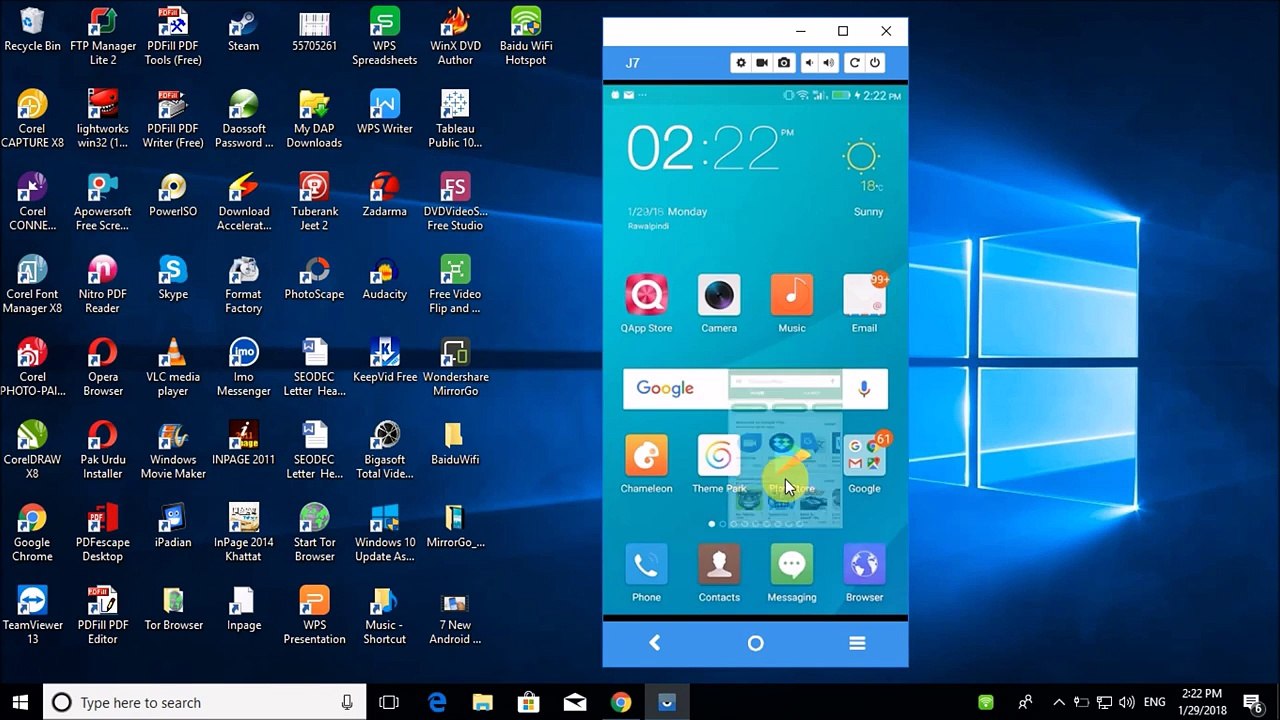Select the Zadarma desktop shortcut
Viewport: 1280px width, 720px height.
[x=385, y=195]
